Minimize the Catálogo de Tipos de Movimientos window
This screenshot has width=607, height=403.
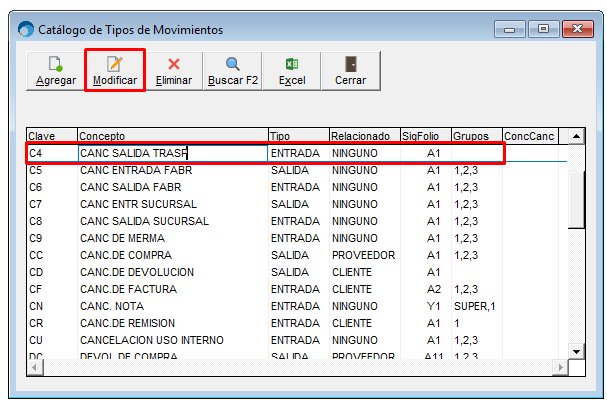509,29
